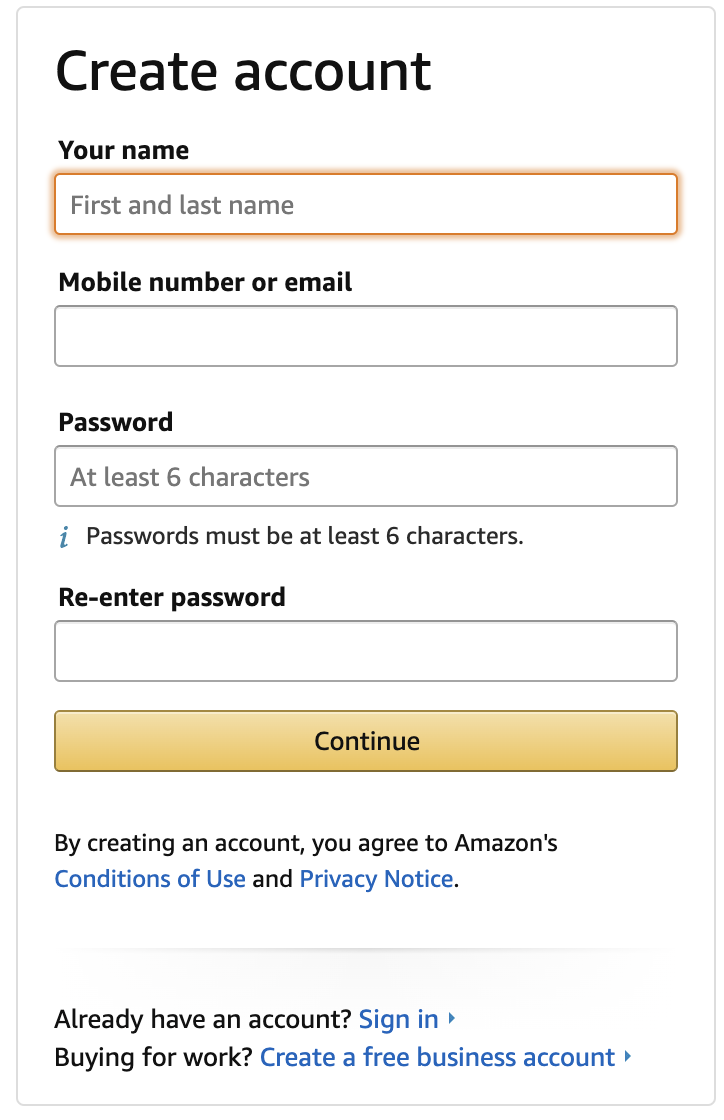This screenshot has width=724, height=1120.
Task: Click the "Create account" heading
Action: (243, 71)
